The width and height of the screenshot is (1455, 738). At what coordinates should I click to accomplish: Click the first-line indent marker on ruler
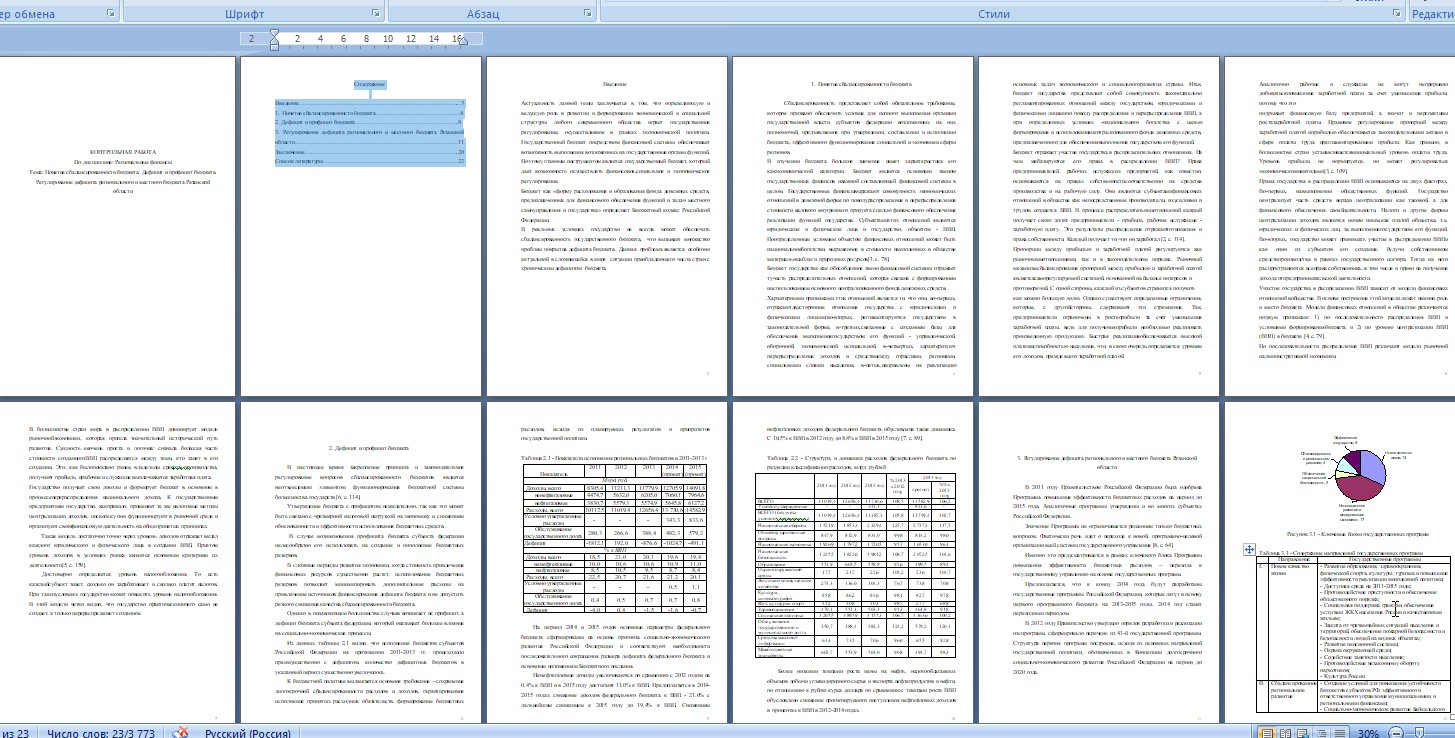click(275, 34)
